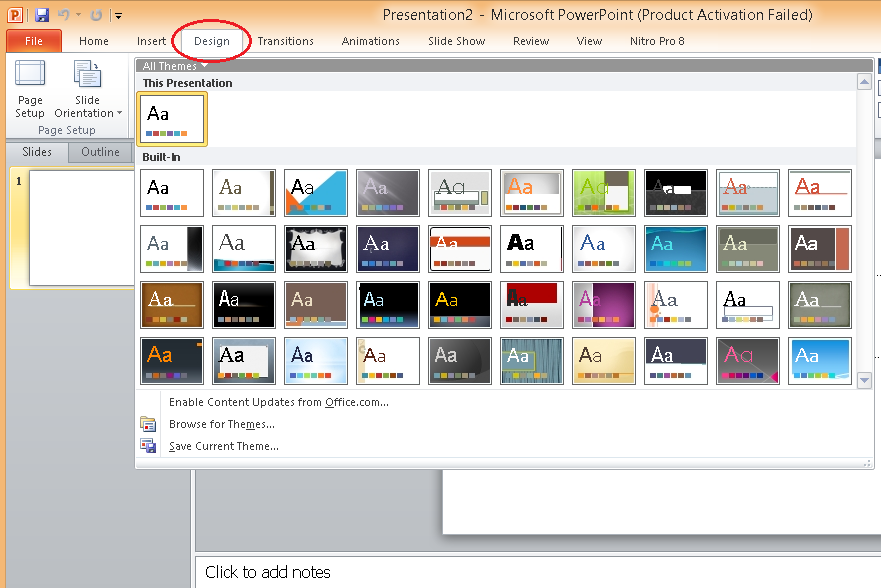The height and width of the screenshot is (588, 881).
Task: Open Customize Quick Access Toolbar dropdown arrow
Action: (x=118, y=16)
